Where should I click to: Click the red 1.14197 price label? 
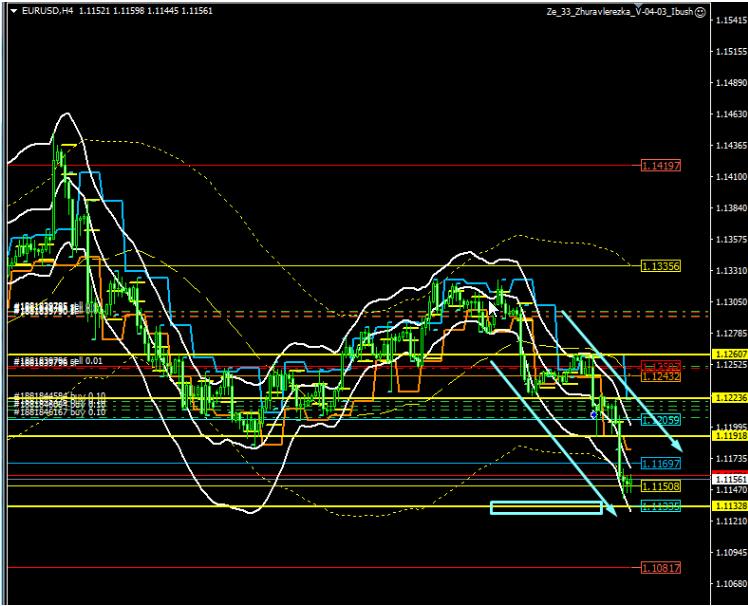[x=660, y=165]
